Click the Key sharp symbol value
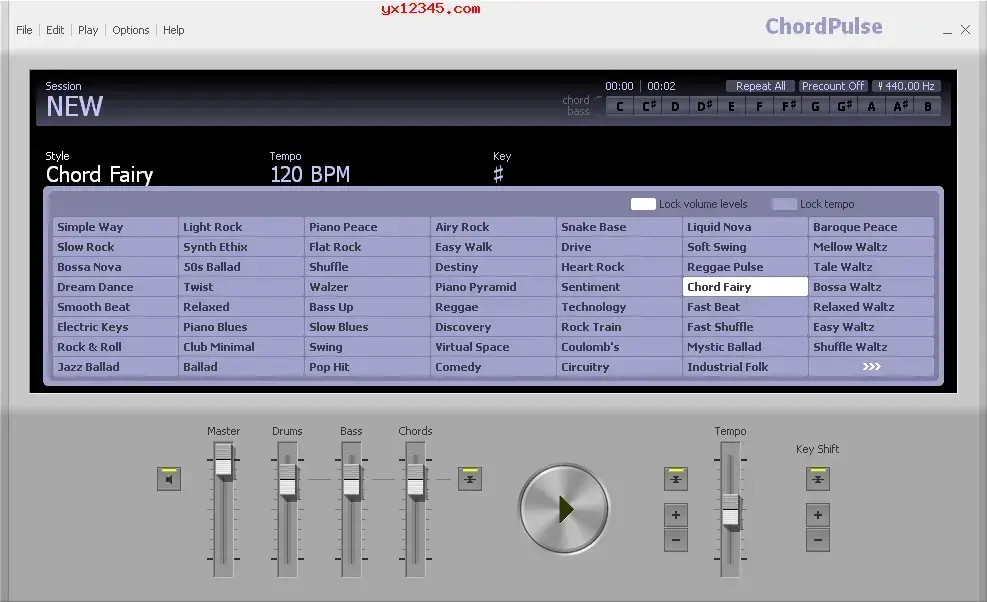The width and height of the screenshot is (987, 602). (x=499, y=174)
